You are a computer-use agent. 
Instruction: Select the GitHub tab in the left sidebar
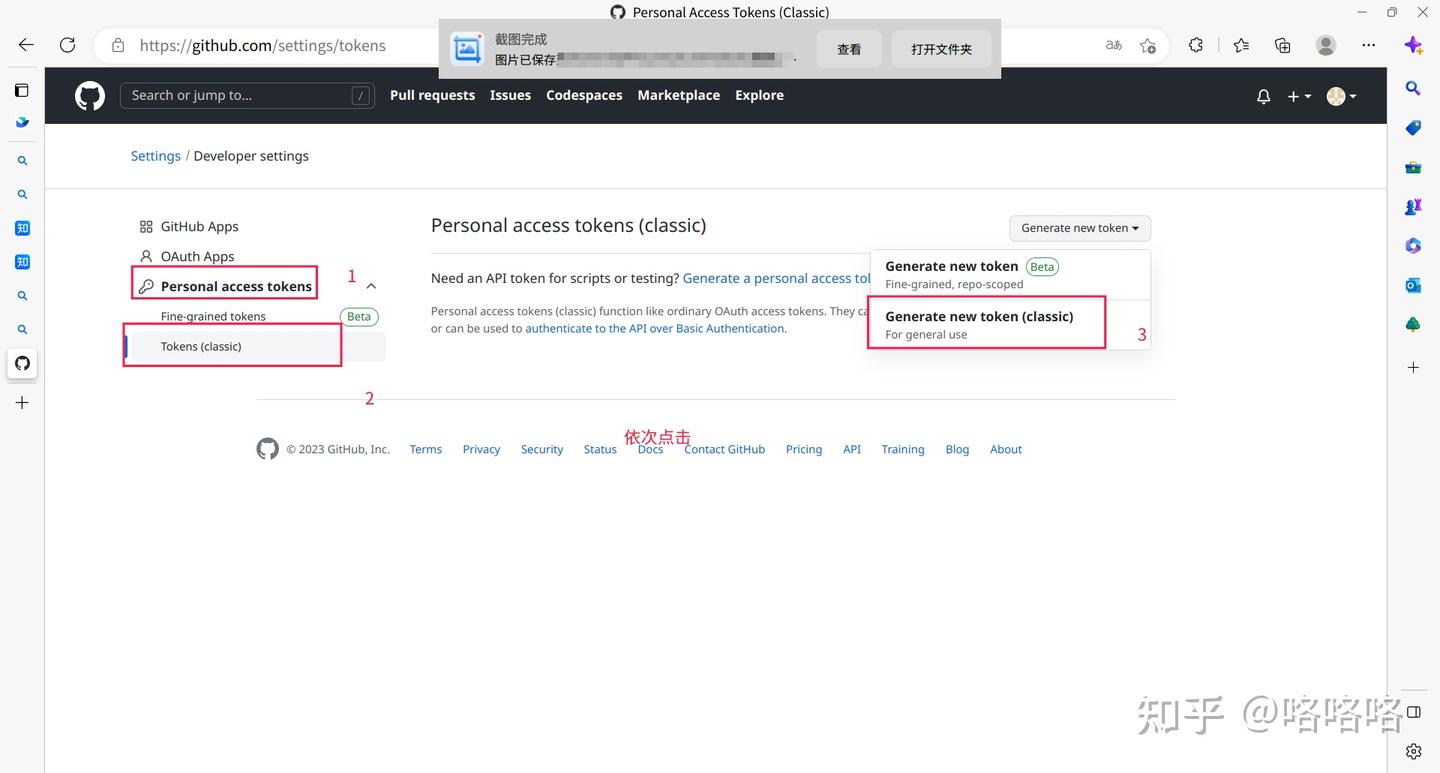coord(22,363)
